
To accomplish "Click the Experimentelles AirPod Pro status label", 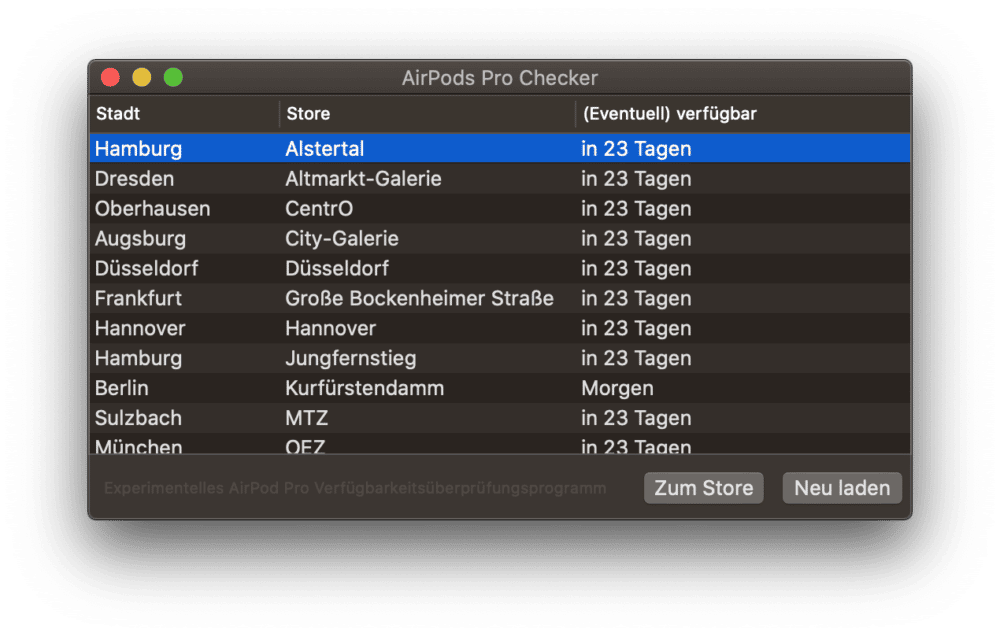I will pyautogui.click(x=355, y=489).
